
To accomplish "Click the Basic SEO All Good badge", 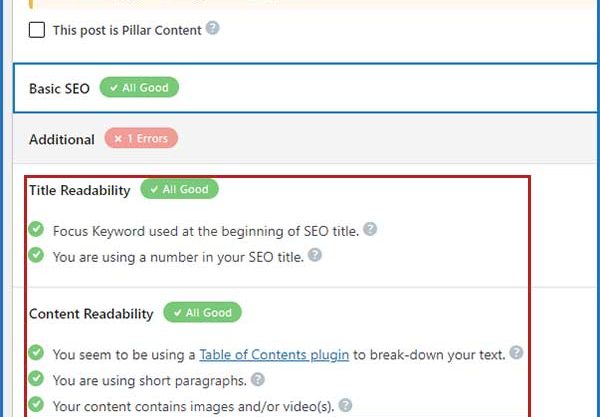I will [139, 87].
